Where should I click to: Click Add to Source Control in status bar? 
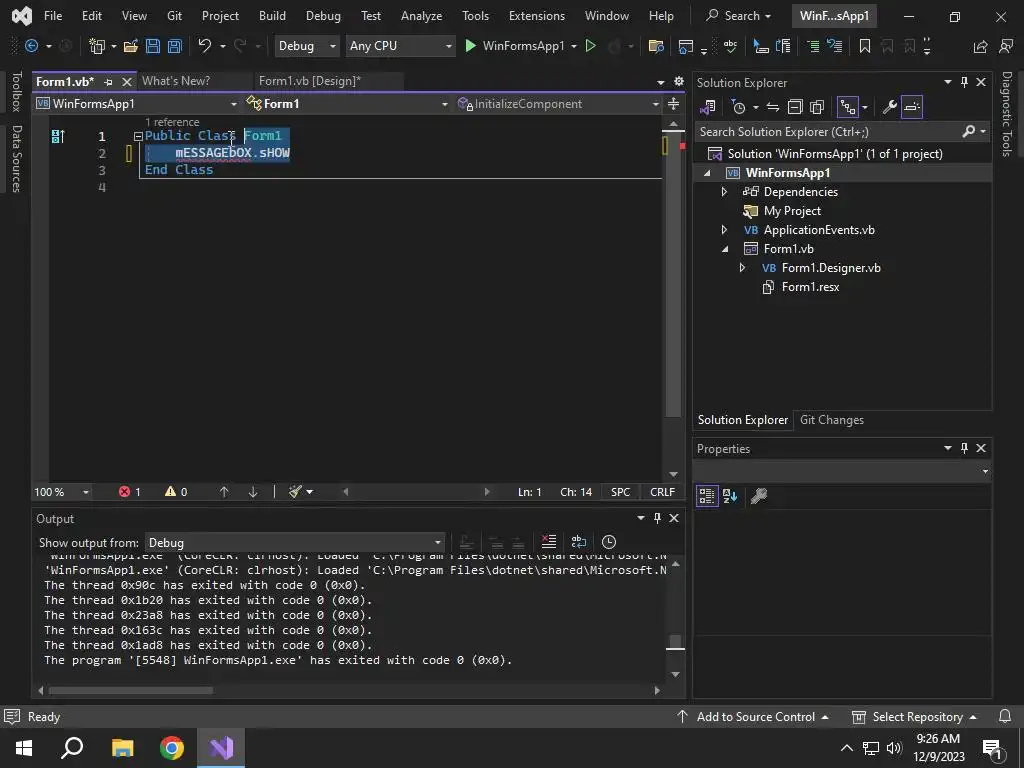click(x=753, y=716)
